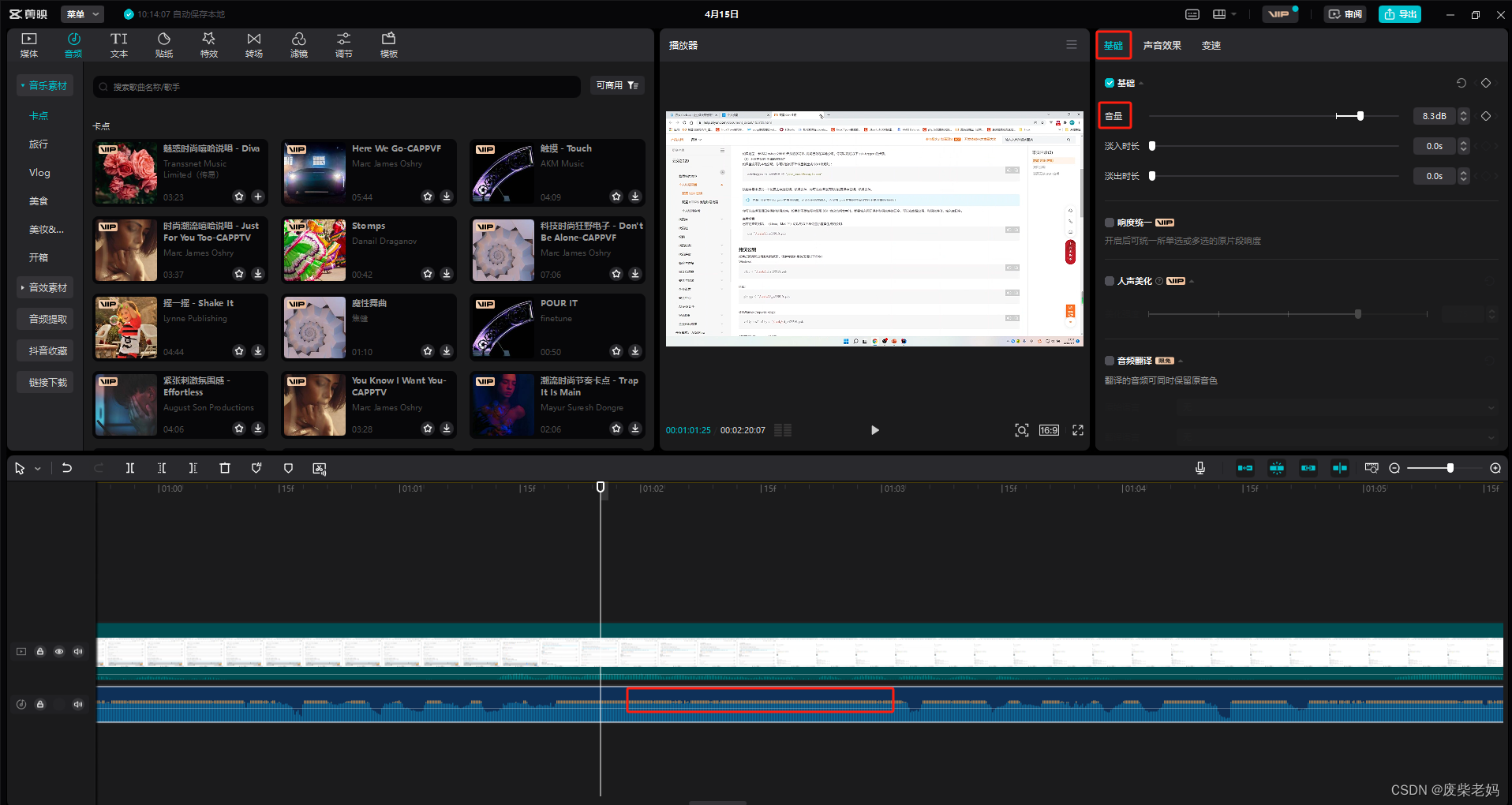Enable the 人声美化 checkbox
This screenshot has width=1512, height=805.
1110,281
